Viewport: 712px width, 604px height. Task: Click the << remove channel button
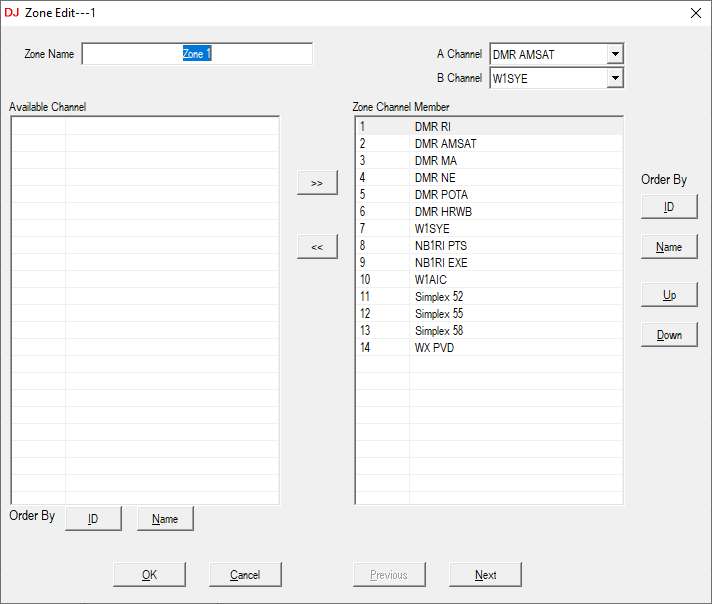(317, 247)
